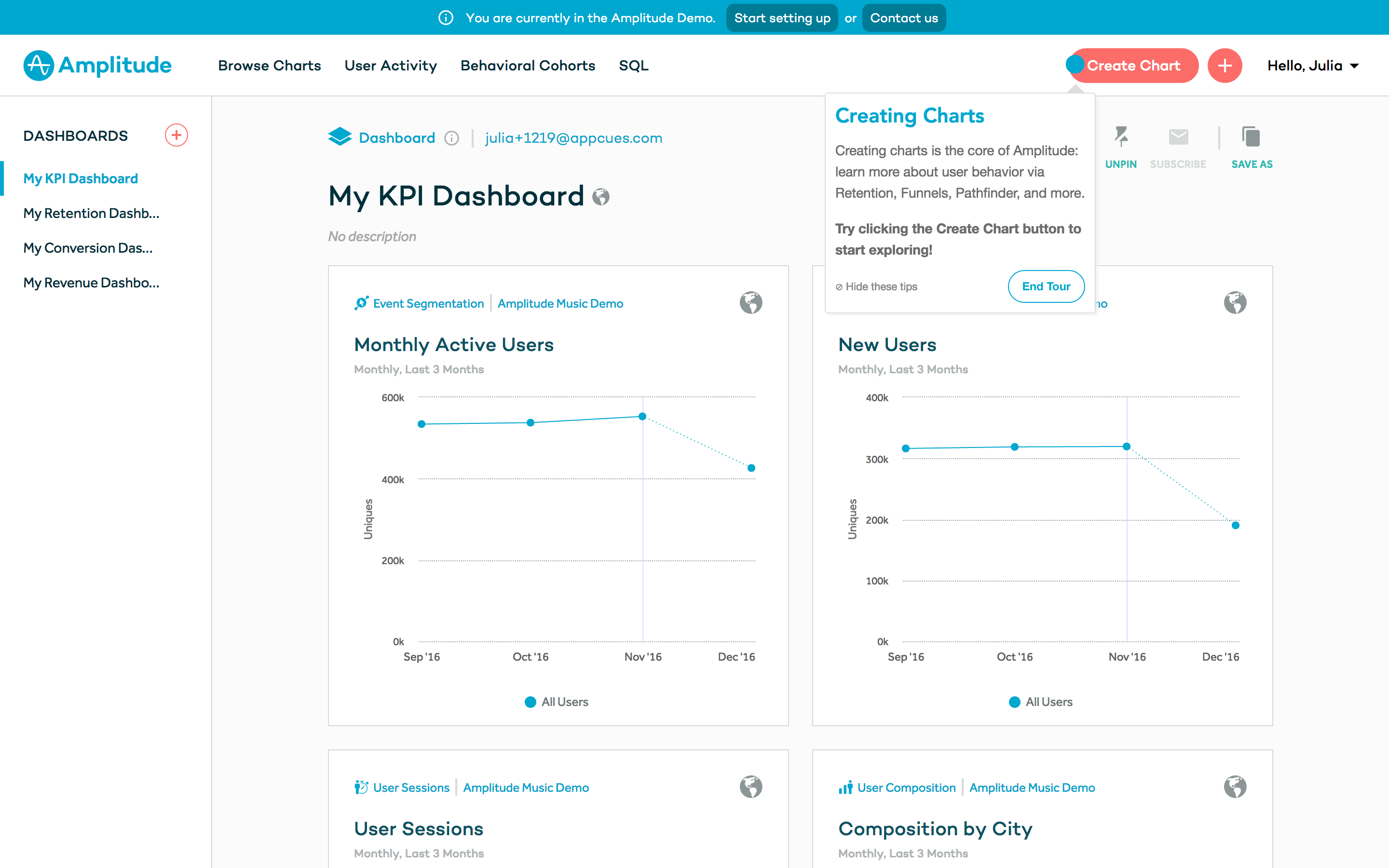Select My KPI Dashboard in the sidebar
The width and height of the screenshot is (1389, 868).
click(x=81, y=178)
